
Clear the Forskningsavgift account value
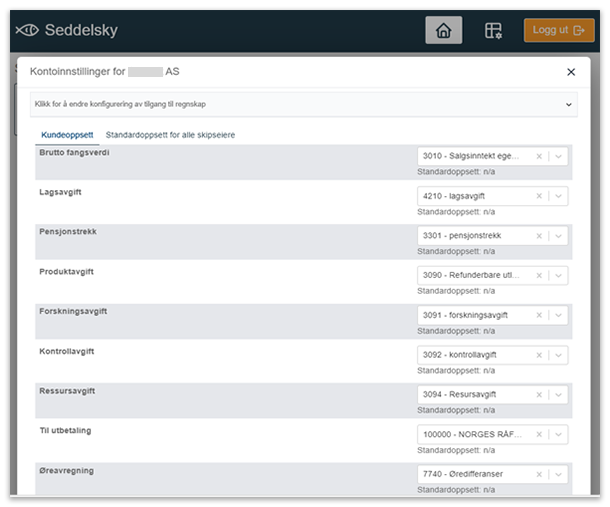pos(540,315)
